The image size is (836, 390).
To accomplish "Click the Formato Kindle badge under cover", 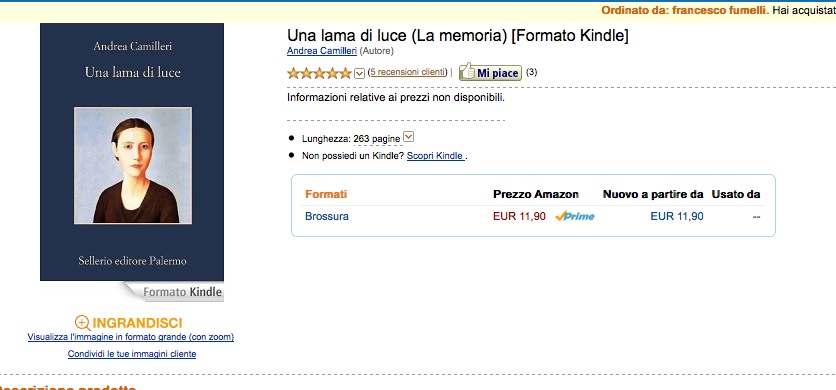I will point(174,292).
